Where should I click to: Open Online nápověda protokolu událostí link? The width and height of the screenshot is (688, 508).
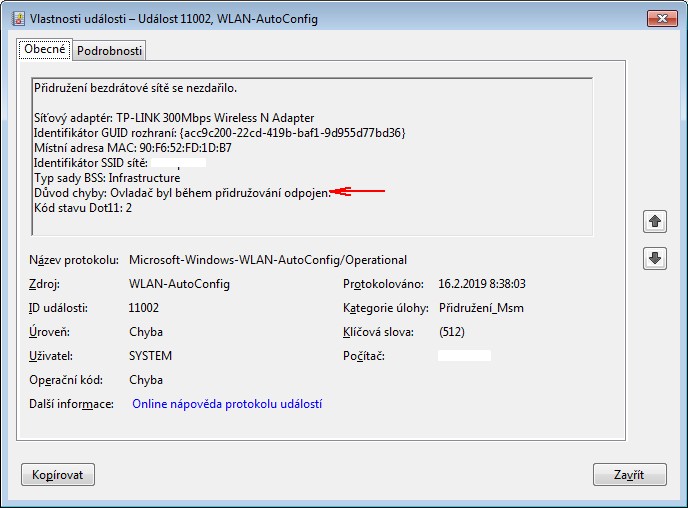pos(225,404)
